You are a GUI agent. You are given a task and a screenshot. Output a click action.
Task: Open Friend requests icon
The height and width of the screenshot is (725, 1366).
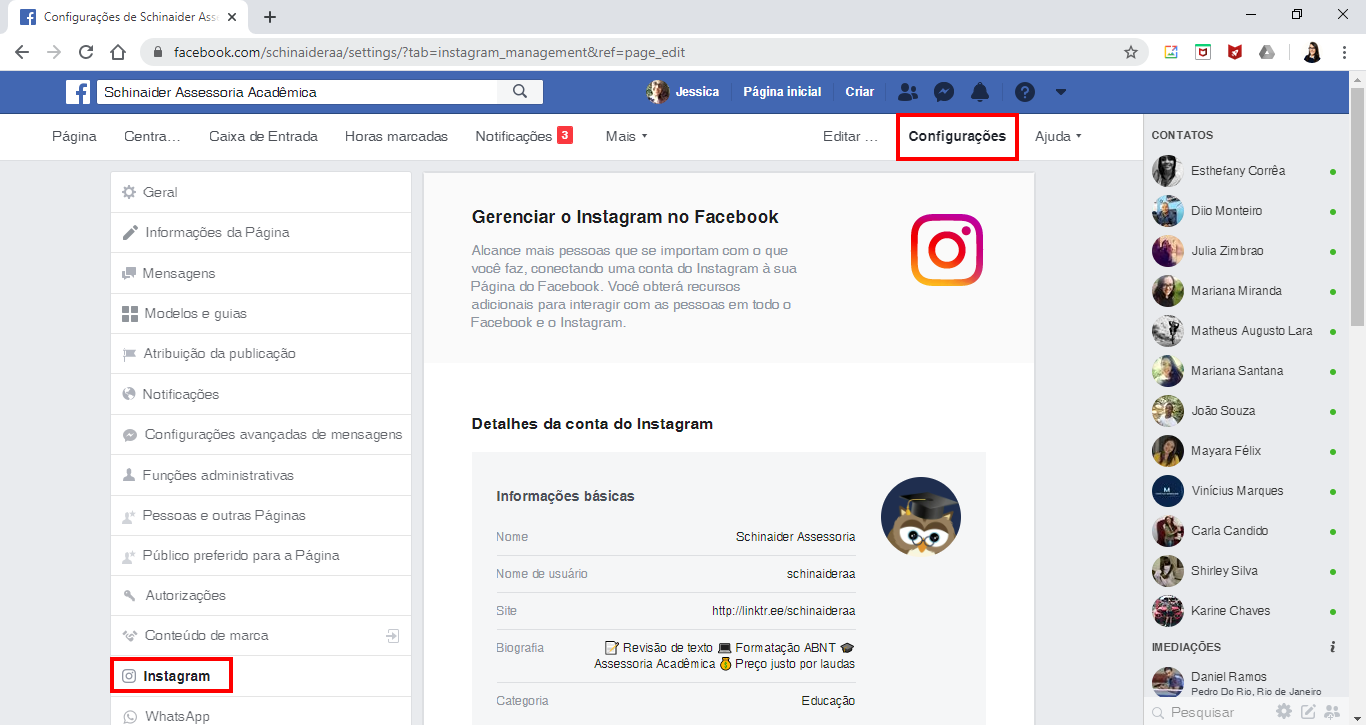click(x=908, y=92)
